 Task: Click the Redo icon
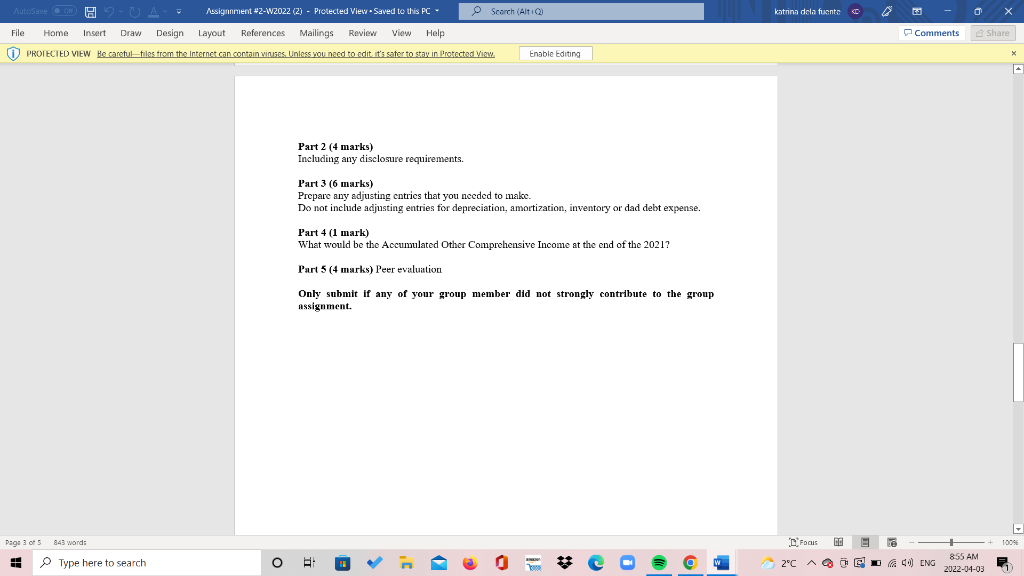tap(134, 11)
